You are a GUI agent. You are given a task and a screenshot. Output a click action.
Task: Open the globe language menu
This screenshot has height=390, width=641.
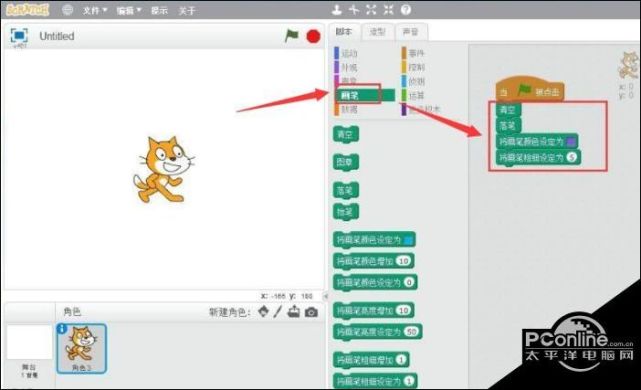pyautogui.click(x=67, y=10)
